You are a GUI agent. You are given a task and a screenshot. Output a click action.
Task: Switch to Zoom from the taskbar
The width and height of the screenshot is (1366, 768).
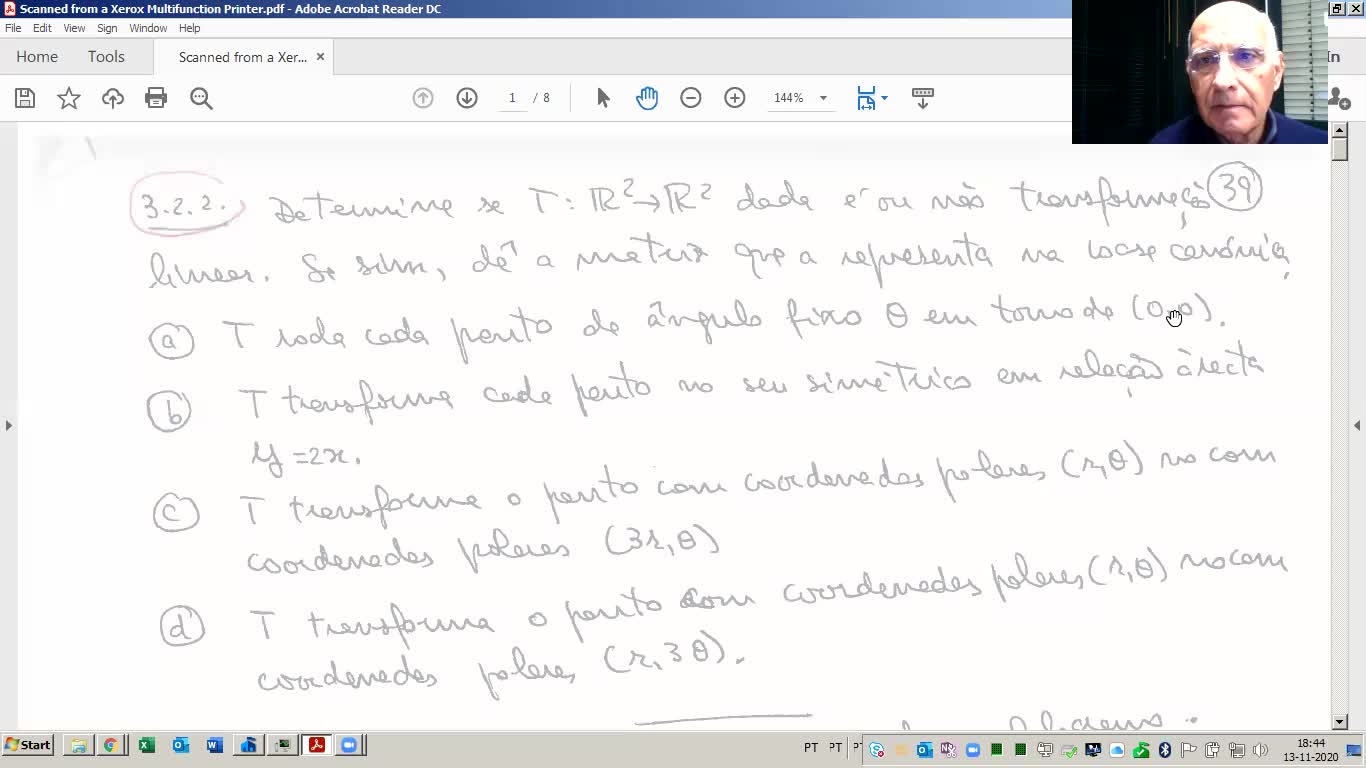[349, 745]
